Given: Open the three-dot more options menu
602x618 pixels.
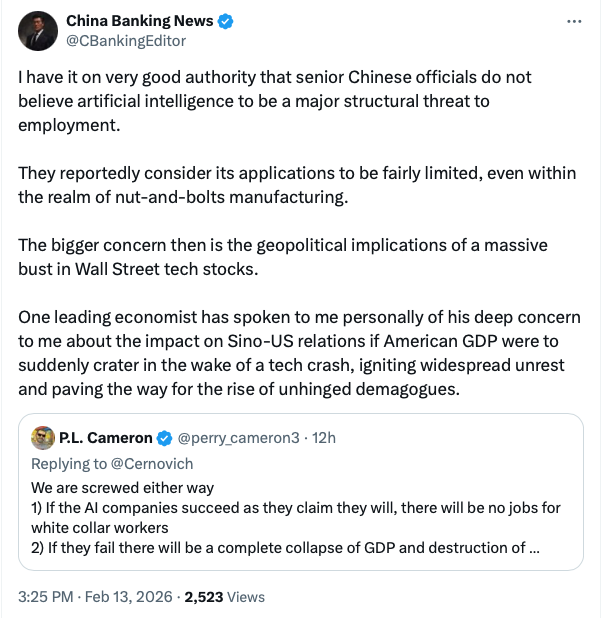Looking at the screenshot, I should [573, 21].
